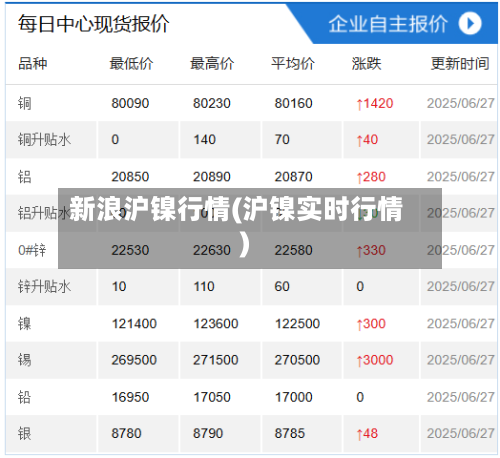Click the ↑1420 change value
This screenshot has width=500, height=458.
375,104
